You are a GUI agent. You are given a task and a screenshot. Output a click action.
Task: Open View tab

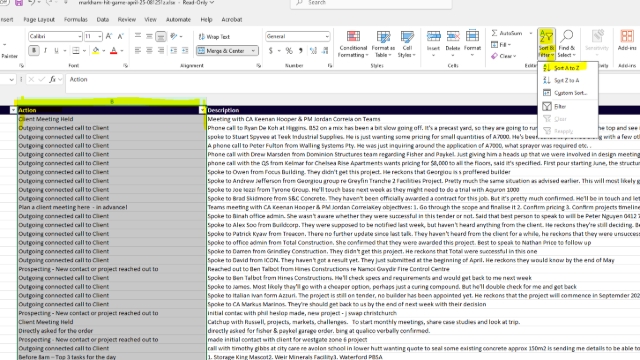pyautogui.click(x=150, y=19)
